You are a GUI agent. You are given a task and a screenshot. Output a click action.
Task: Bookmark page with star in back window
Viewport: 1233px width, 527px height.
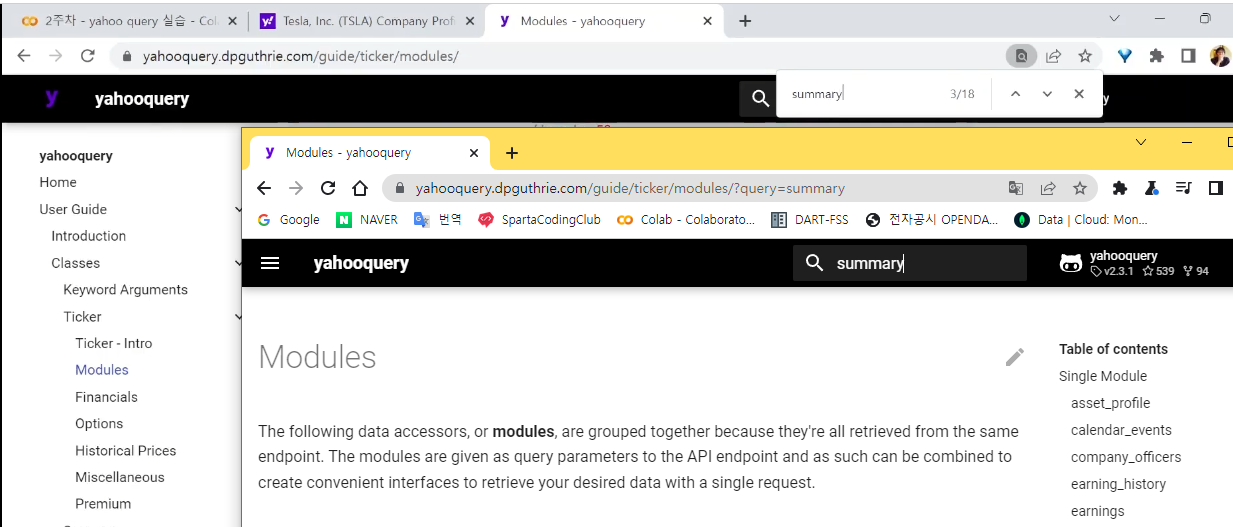[x=1085, y=56]
